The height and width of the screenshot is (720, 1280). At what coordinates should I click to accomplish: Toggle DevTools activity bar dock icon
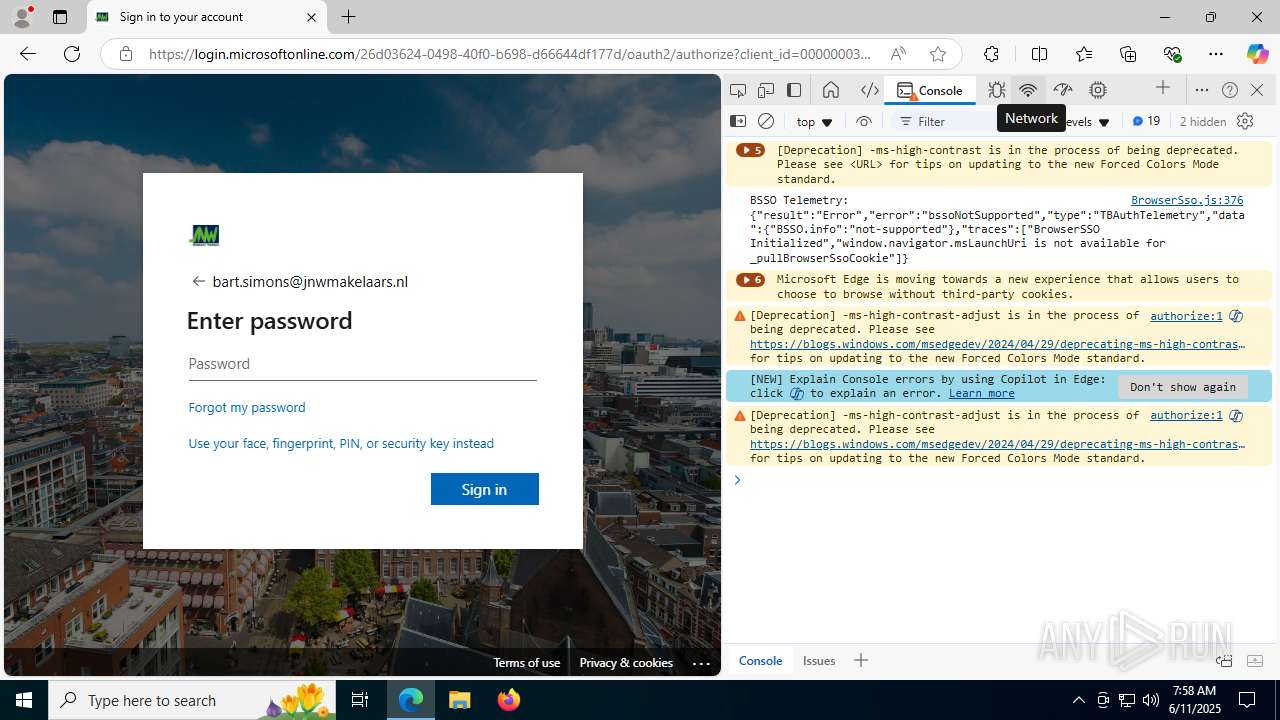pos(794,90)
